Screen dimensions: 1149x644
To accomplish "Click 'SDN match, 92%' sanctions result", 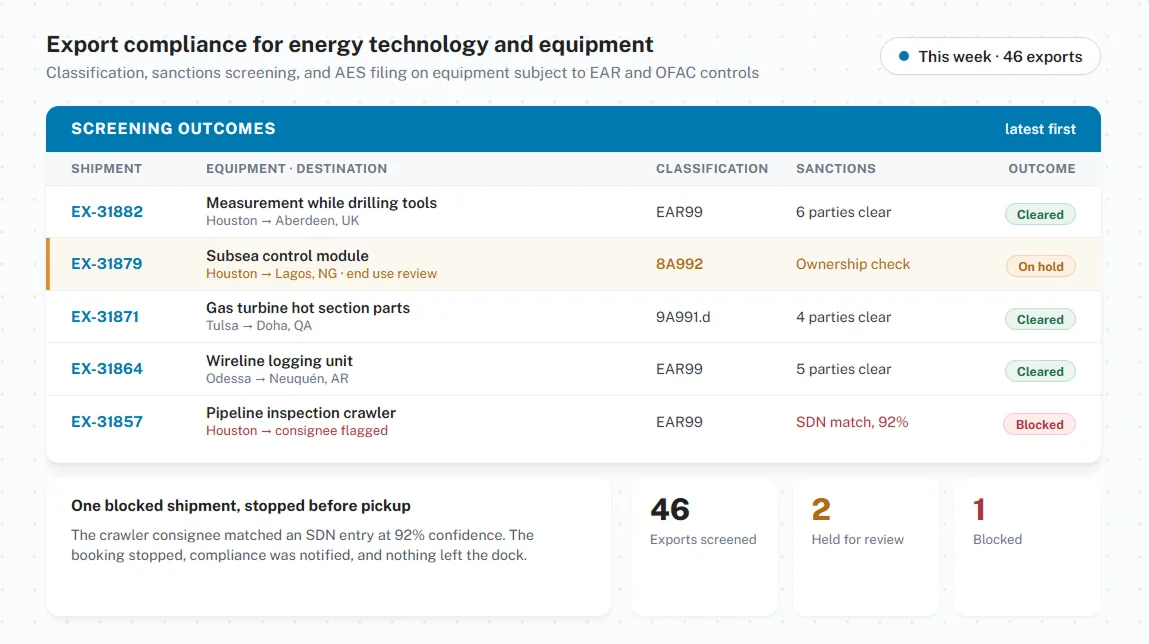I will point(851,421).
